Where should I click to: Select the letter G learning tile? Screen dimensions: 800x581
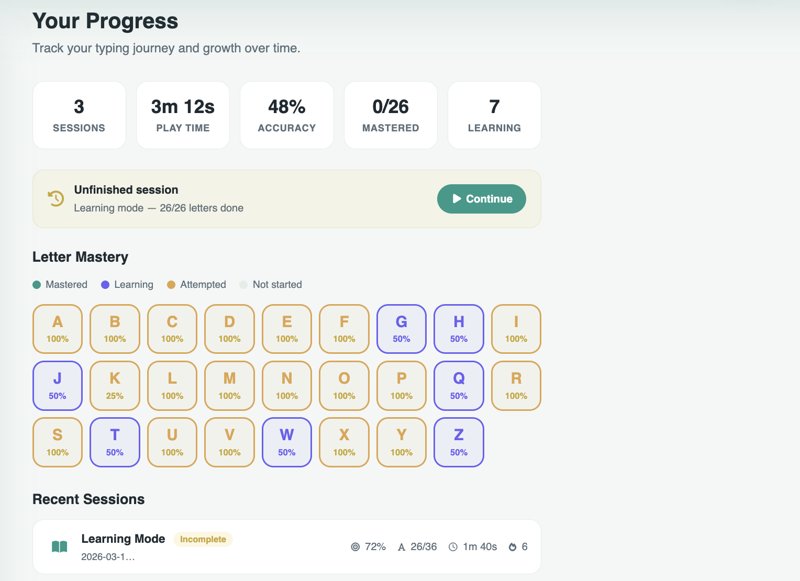click(401, 329)
